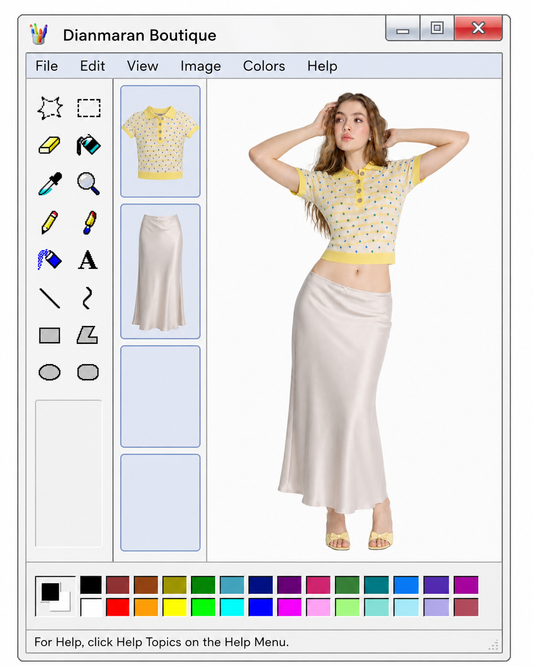Activate the Airbrush spray can tool
Viewport: 533px width, 666px height.
click(49, 260)
